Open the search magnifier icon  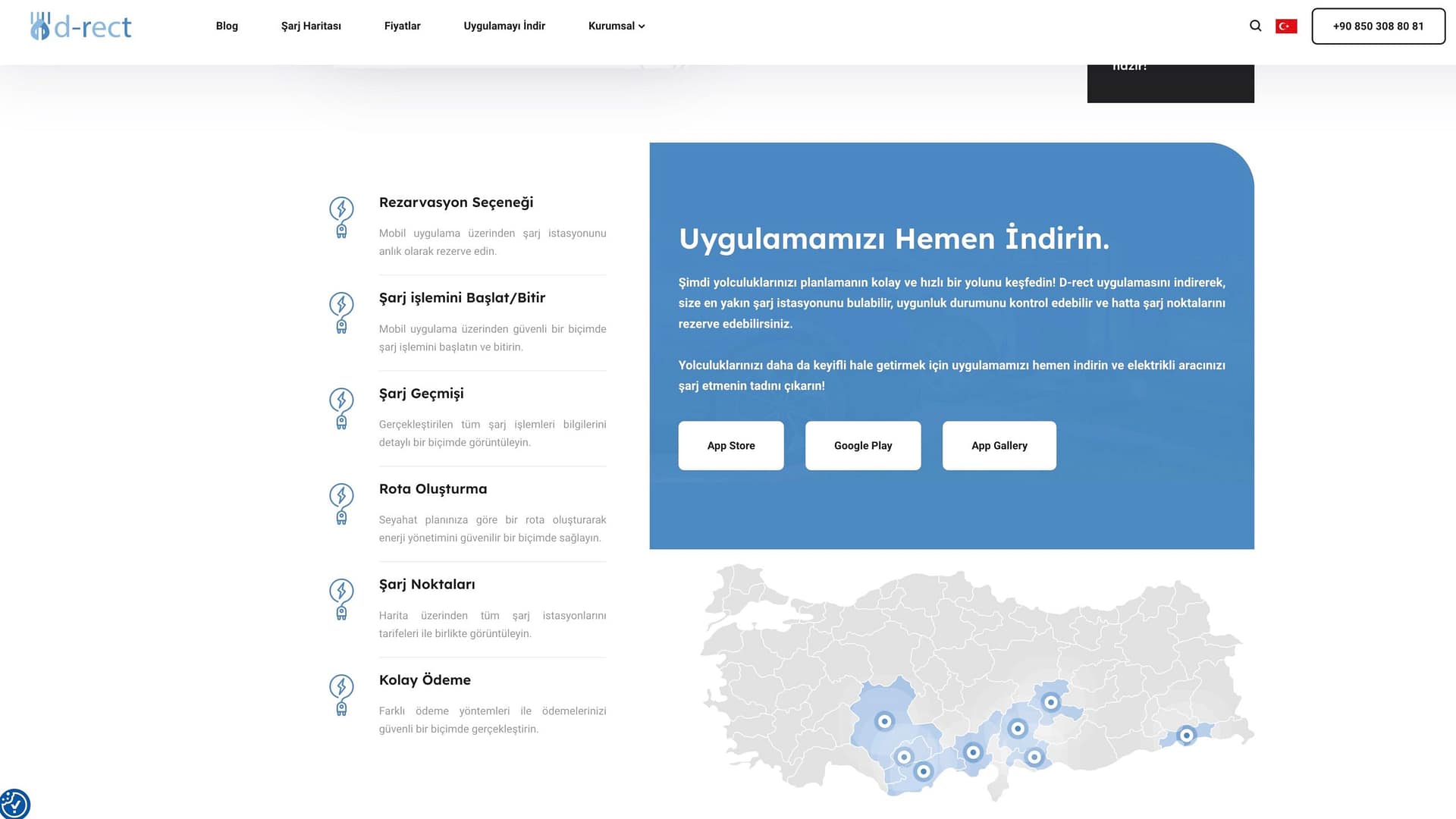[1255, 26]
